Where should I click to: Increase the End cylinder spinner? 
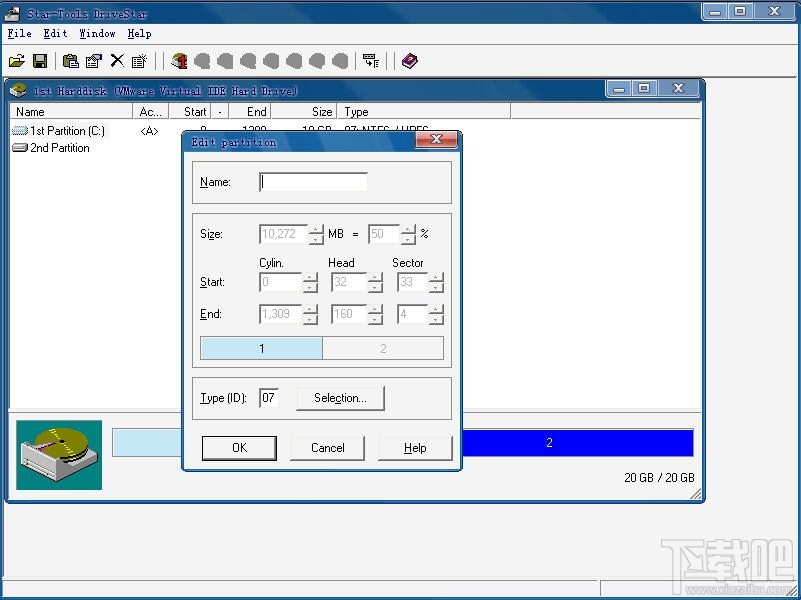pyautogui.click(x=310, y=309)
